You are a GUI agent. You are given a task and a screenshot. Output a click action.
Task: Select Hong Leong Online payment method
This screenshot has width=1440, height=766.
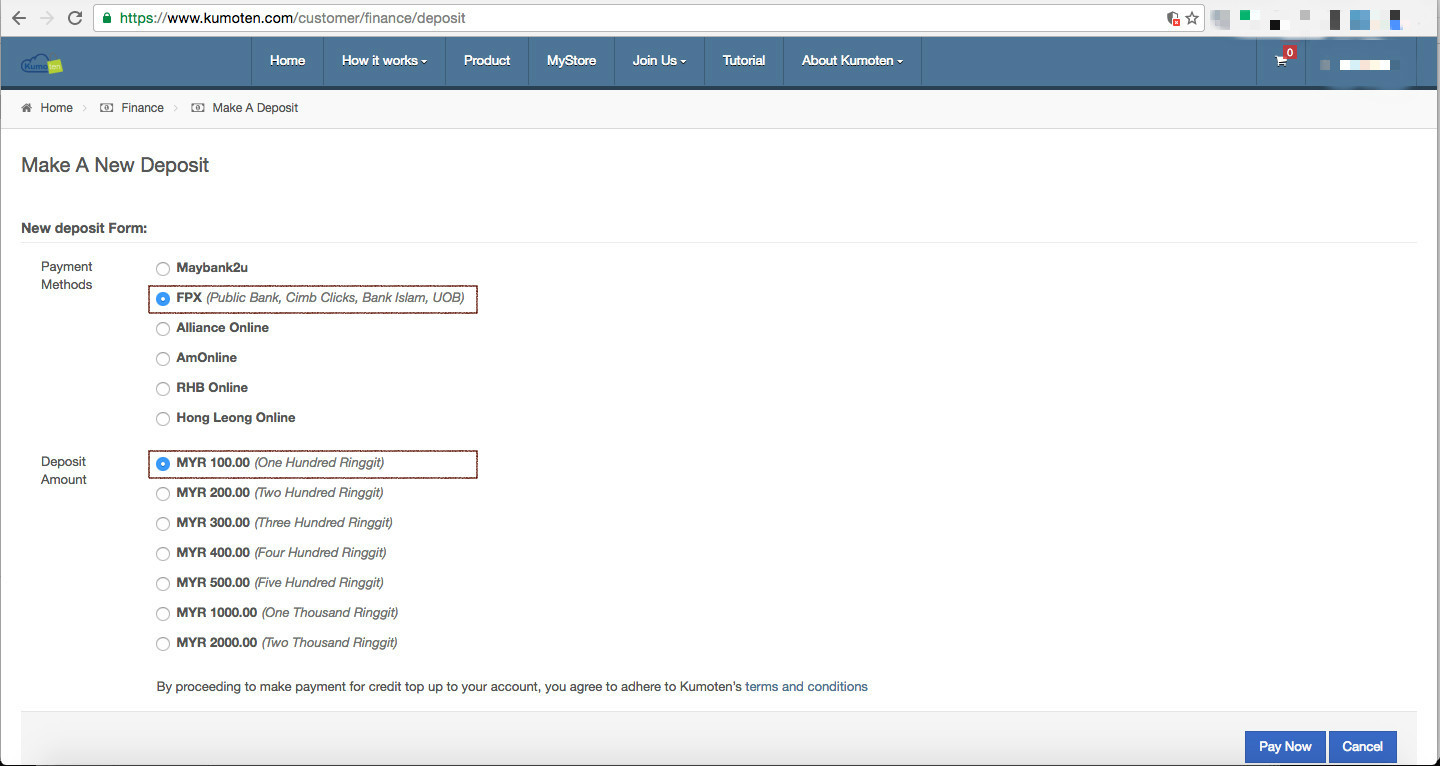tap(163, 419)
